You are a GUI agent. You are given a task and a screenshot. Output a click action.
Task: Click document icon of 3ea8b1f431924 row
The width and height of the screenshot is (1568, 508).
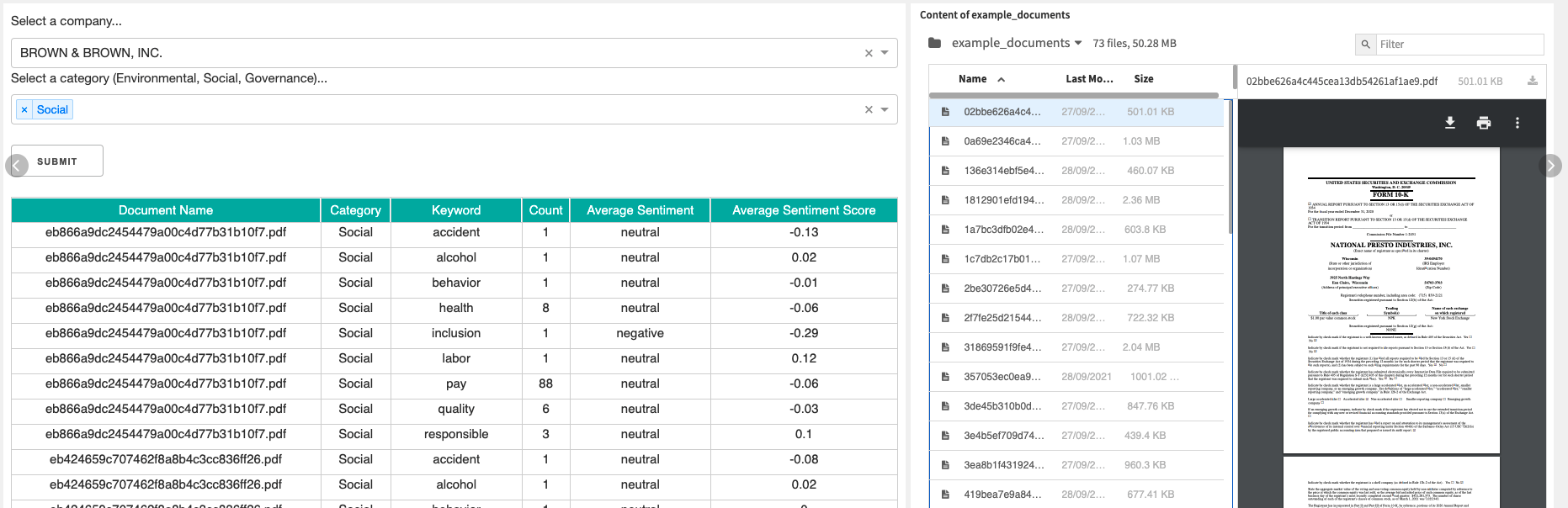coord(945,465)
